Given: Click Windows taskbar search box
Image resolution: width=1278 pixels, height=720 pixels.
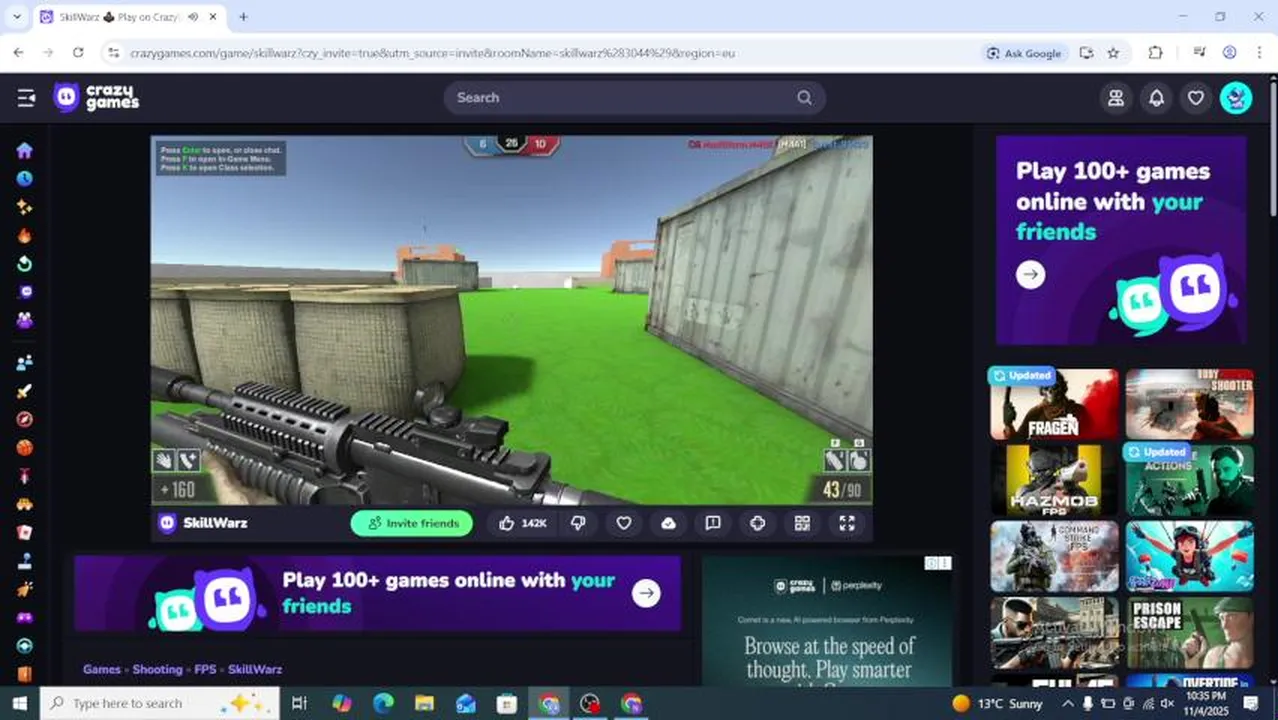Looking at the screenshot, I should (160, 703).
